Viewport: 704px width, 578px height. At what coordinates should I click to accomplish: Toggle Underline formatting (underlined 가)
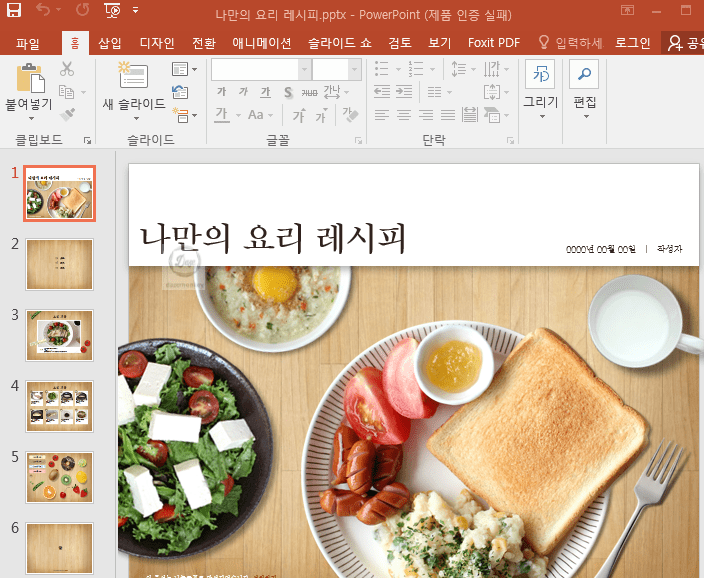click(265, 92)
